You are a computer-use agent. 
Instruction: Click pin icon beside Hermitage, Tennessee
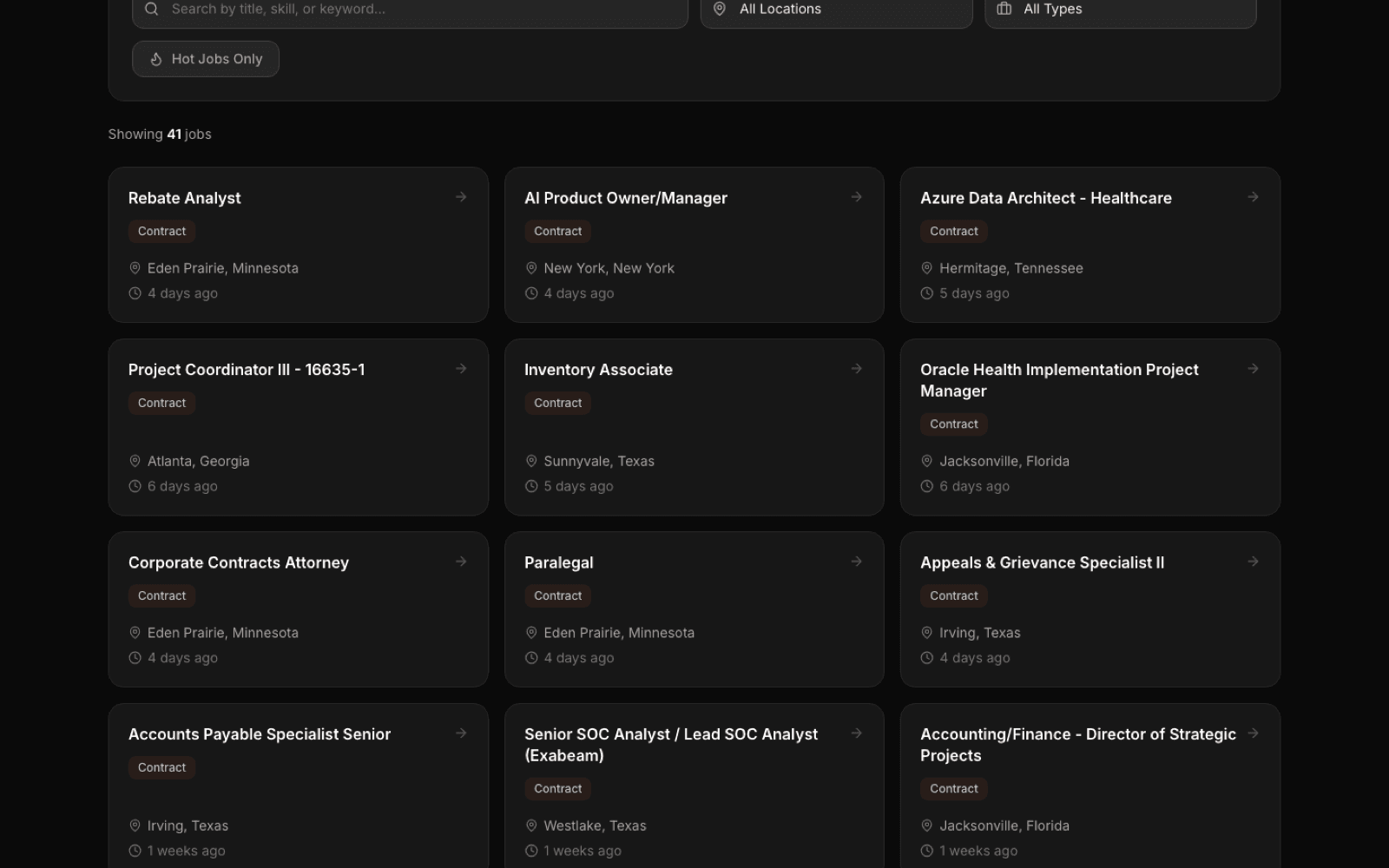coord(927,268)
